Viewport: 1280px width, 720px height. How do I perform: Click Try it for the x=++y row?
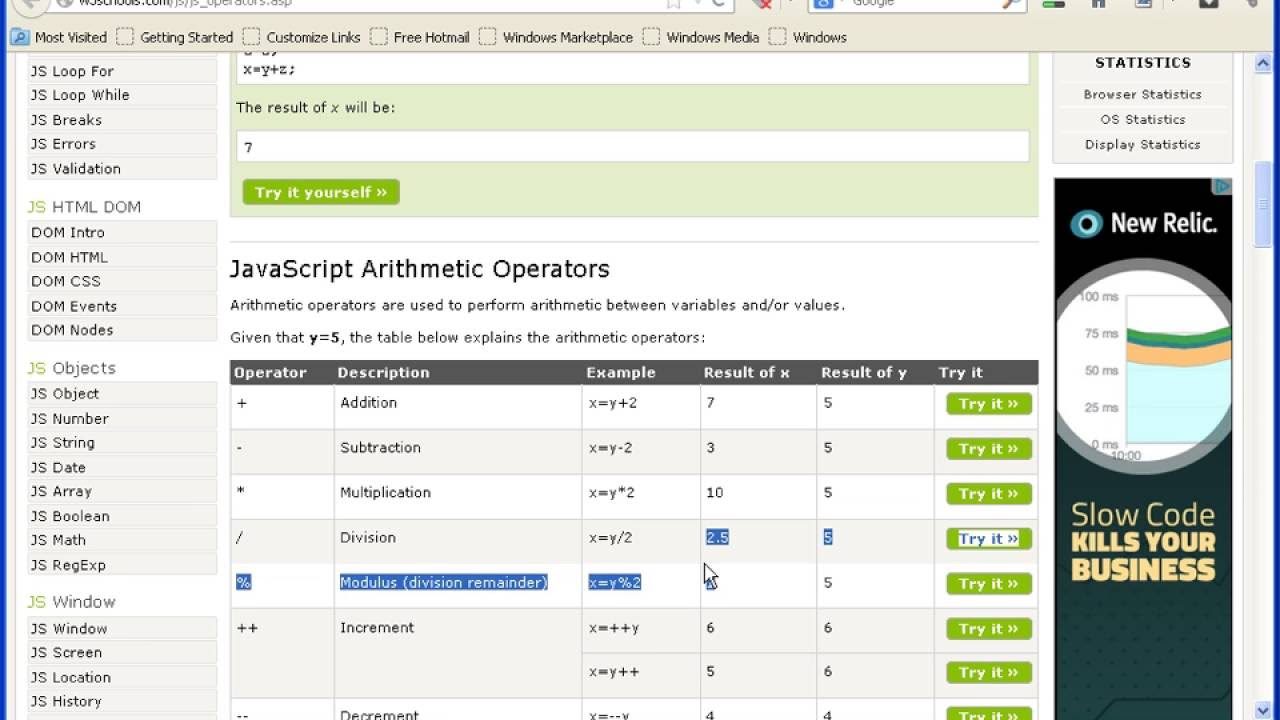(989, 629)
